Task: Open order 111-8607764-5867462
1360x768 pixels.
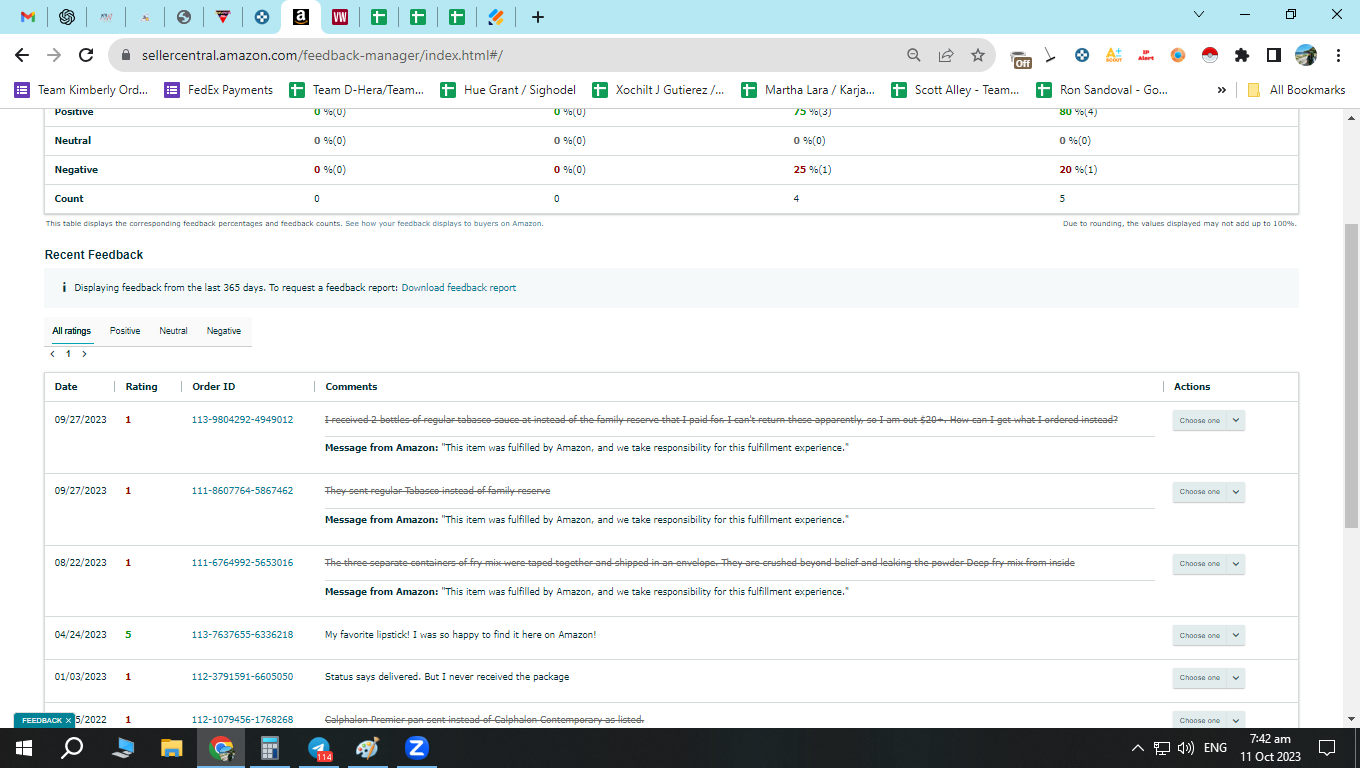Action: click(242, 491)
